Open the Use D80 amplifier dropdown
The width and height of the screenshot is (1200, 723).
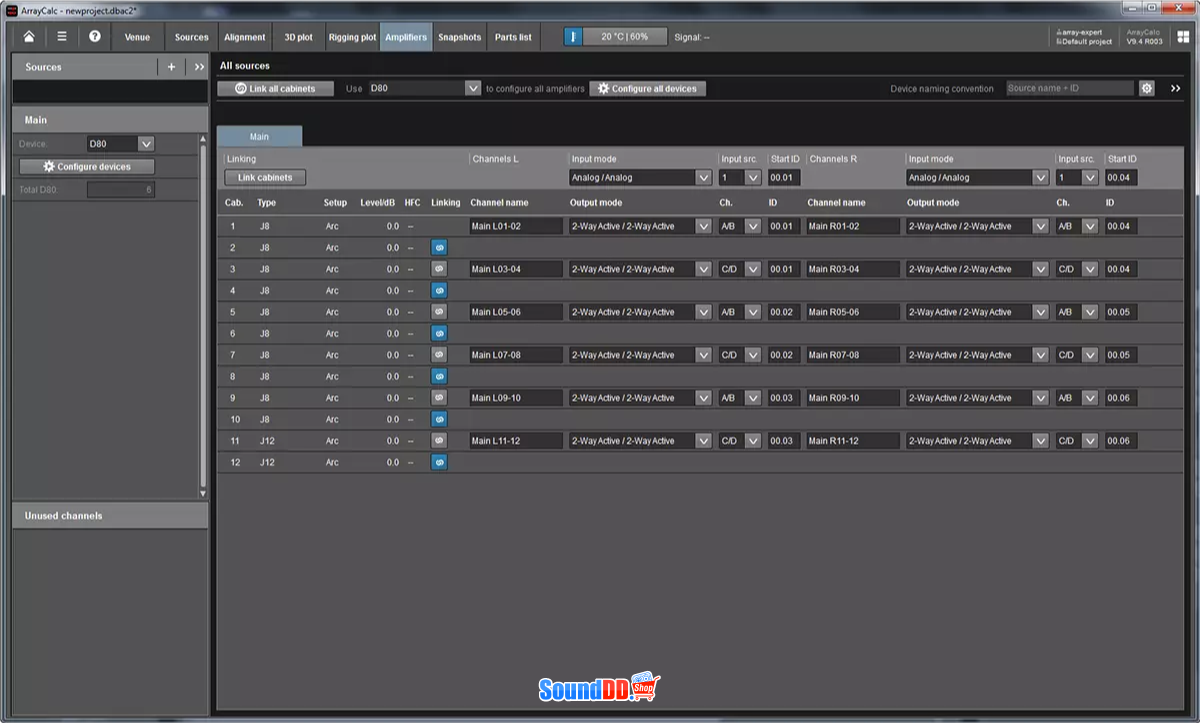point(425,88)
